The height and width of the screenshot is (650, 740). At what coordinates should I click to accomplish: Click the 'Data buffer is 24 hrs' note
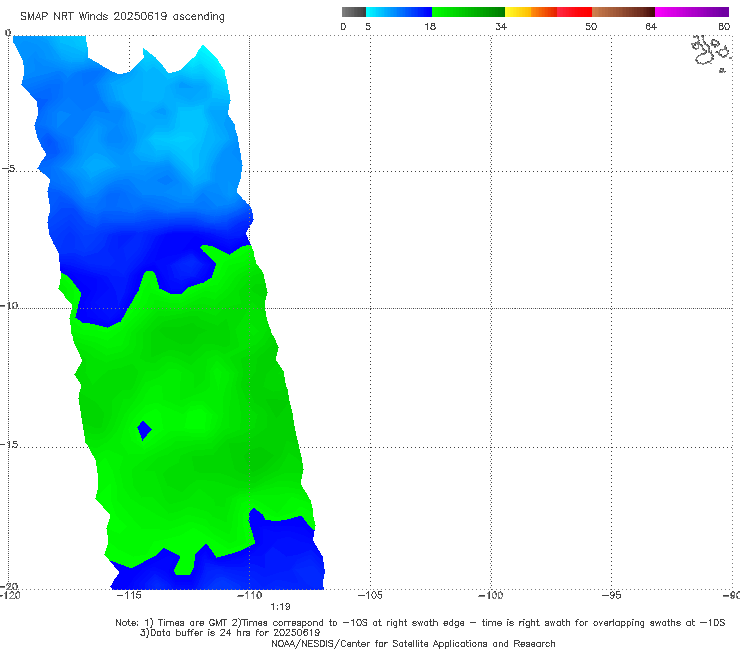[230, 633]
